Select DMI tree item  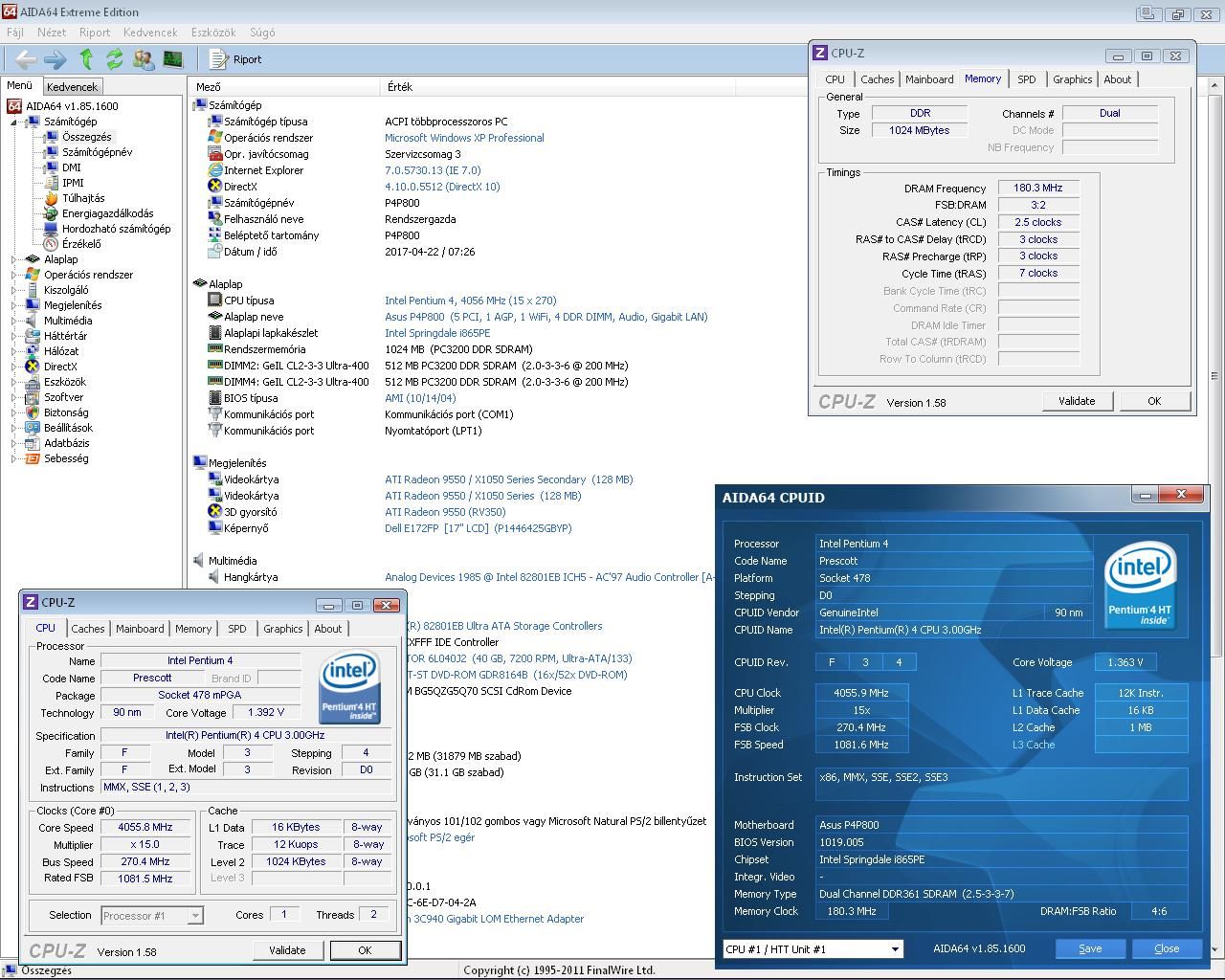point(71,167)
